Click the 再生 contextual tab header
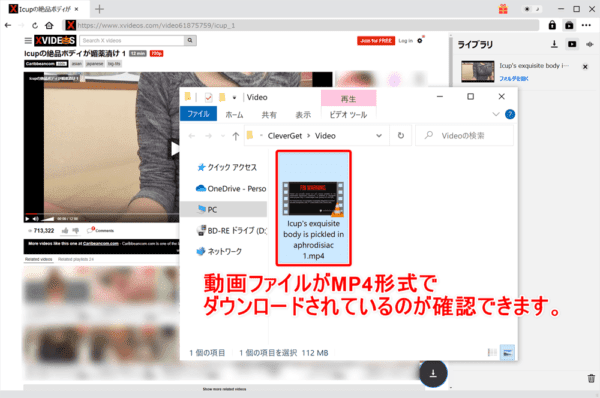This screenshot has height=398, width=600. coord(348,99)
